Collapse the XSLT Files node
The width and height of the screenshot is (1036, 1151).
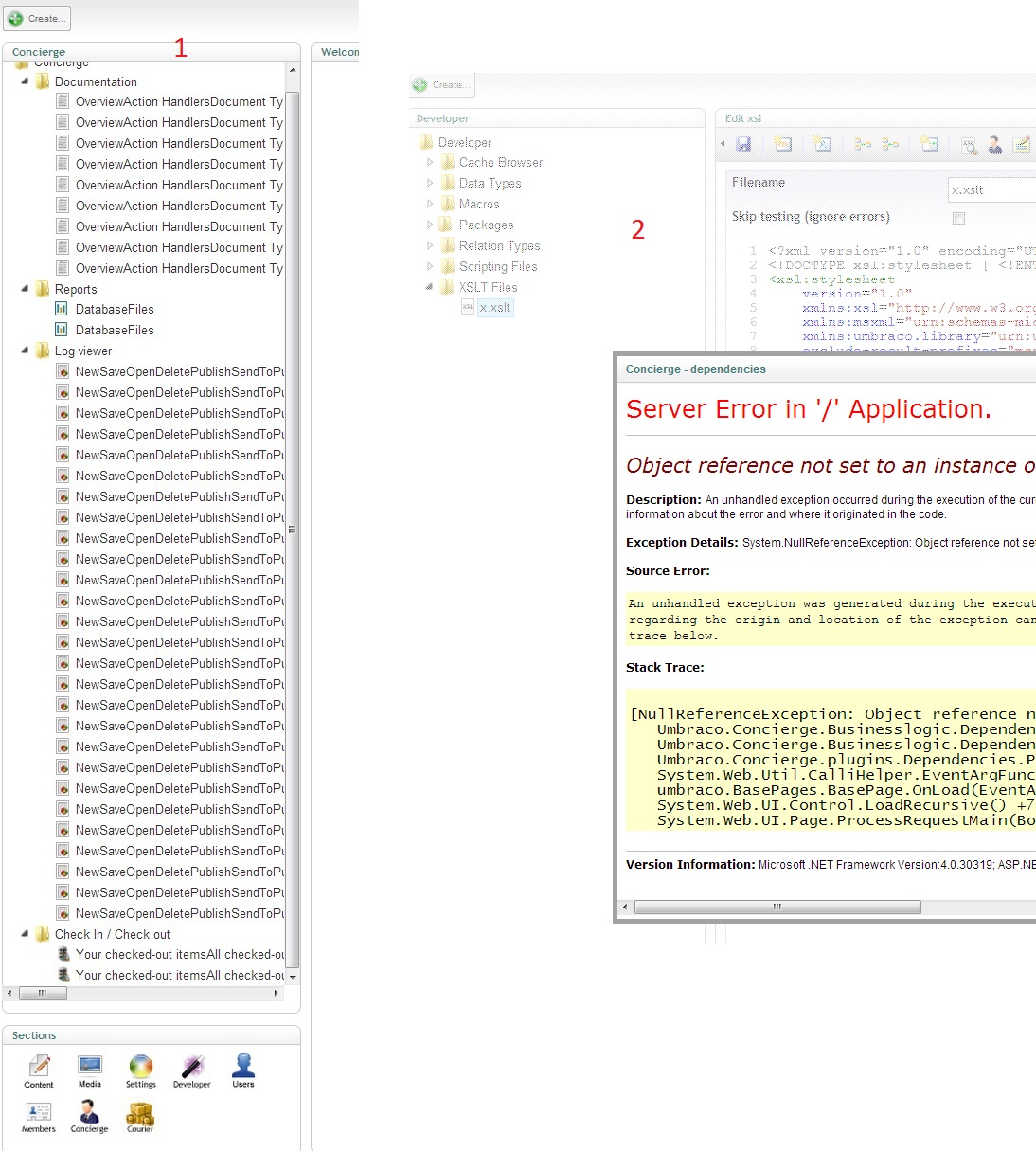coord(430,287)
